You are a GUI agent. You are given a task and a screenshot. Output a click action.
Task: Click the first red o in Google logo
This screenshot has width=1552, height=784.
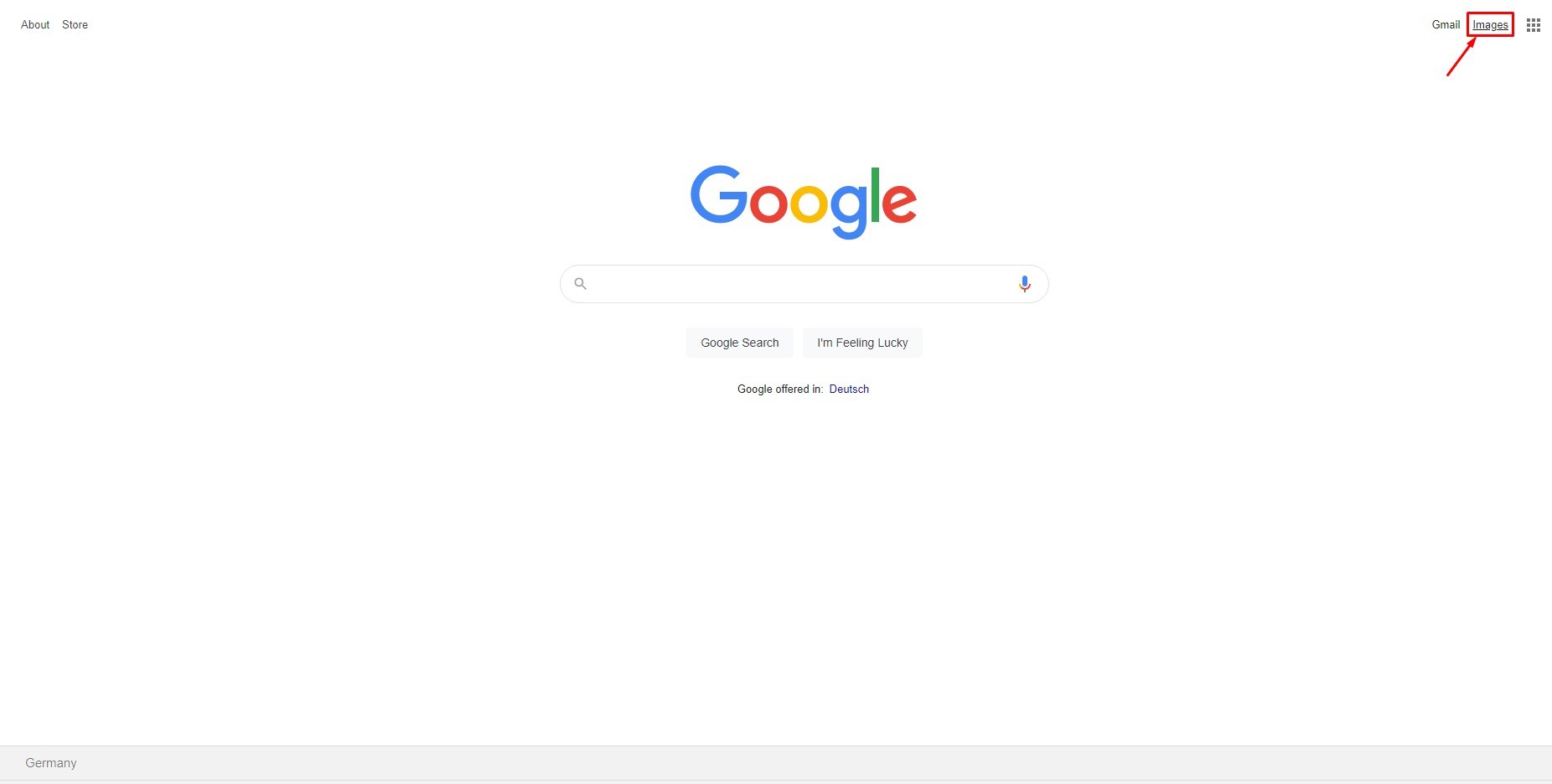tap(769, 204)
